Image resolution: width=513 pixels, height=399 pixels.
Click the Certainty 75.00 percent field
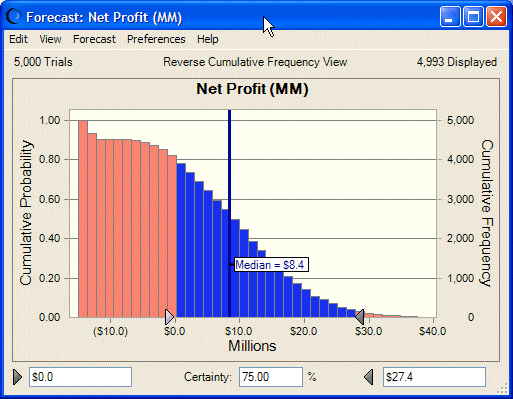pos(271,377)
